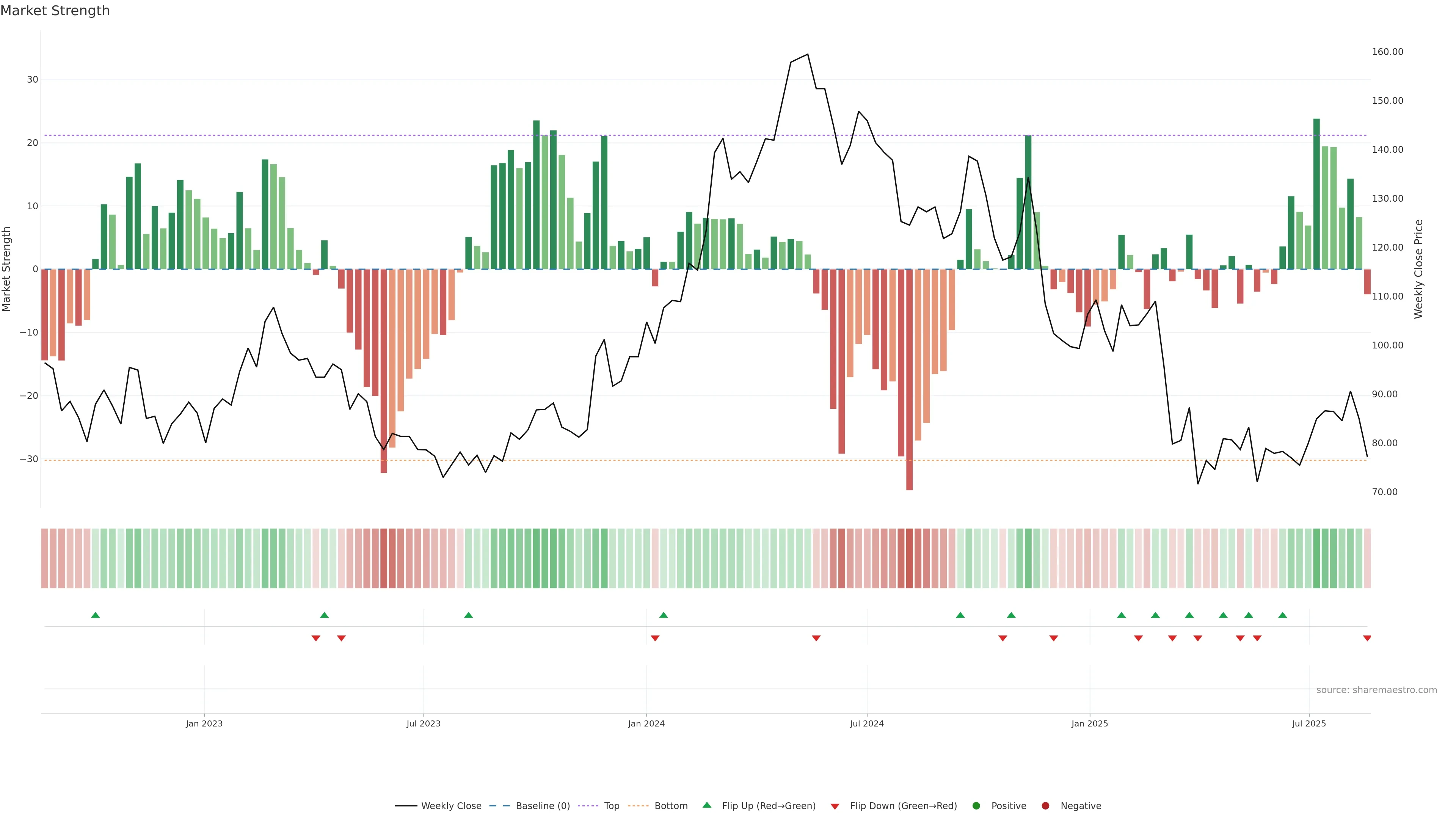Image resolution: width=1456 pixels, height=819 pixels.
Task: Click the Weekly Close Price axis title
Action: coord(1418,269)
